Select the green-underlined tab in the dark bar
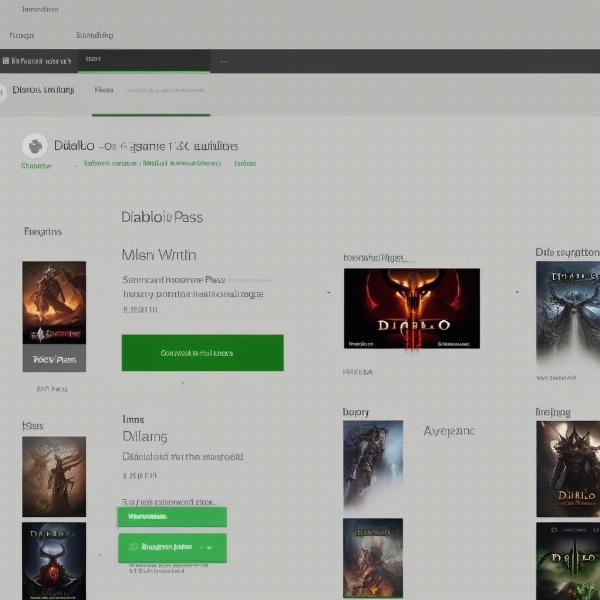 (144, 60)
